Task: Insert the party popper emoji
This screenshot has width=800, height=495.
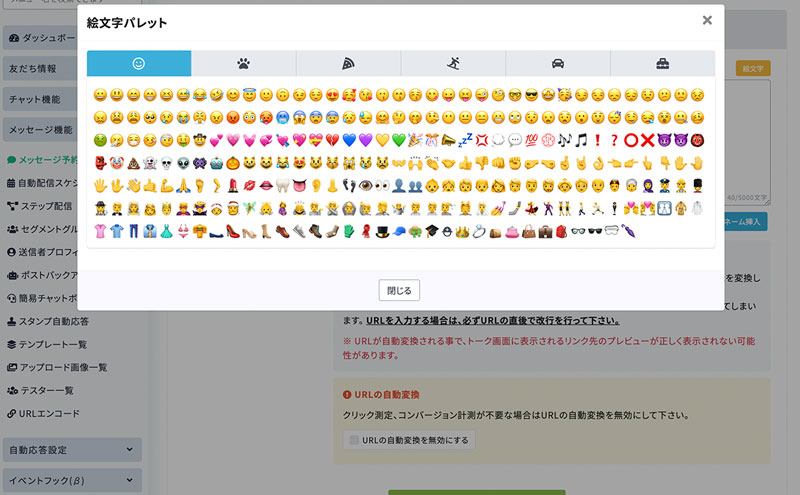Action: (x=415, y=140)
